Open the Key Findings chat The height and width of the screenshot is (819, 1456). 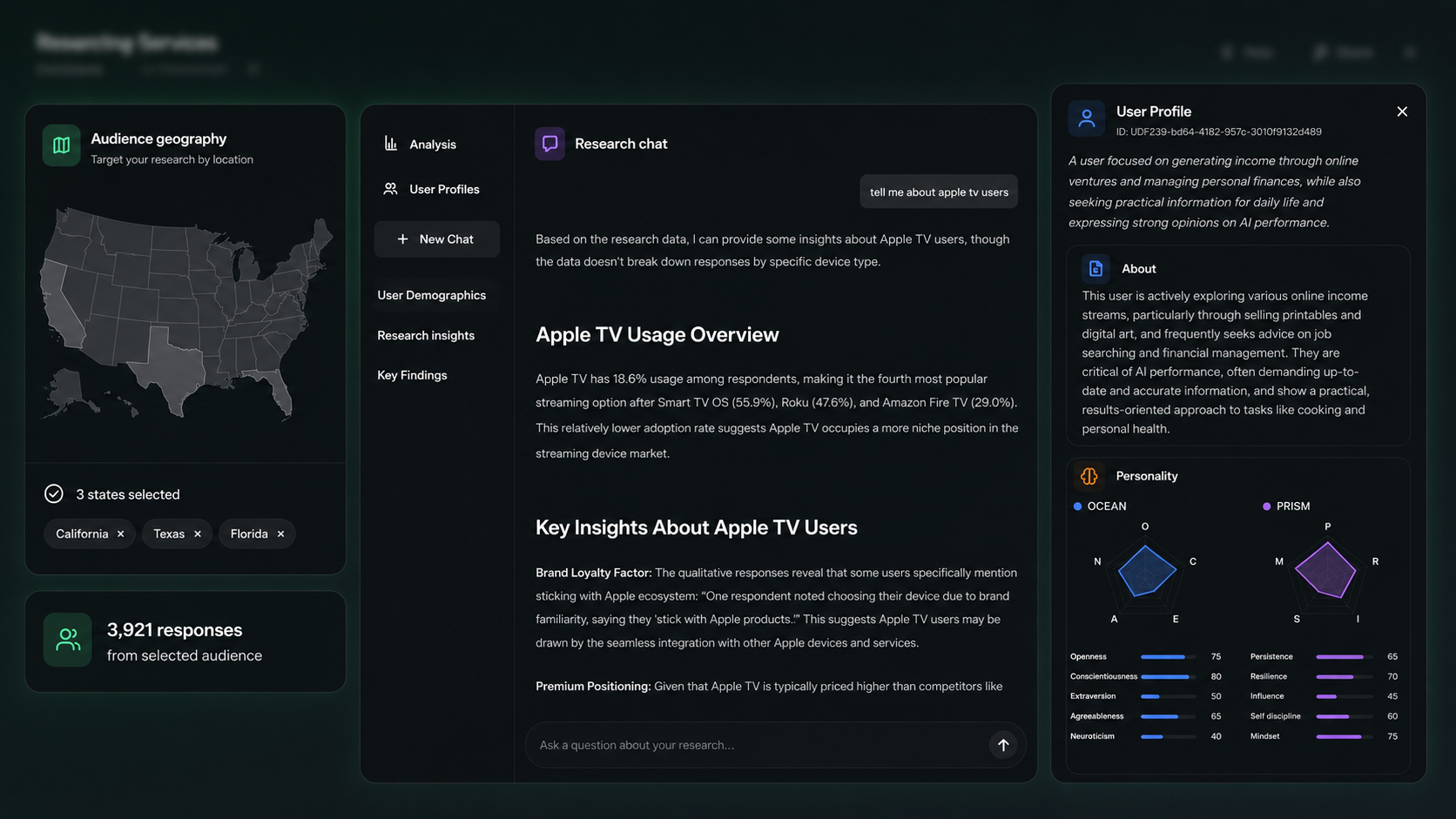[412, 375]
